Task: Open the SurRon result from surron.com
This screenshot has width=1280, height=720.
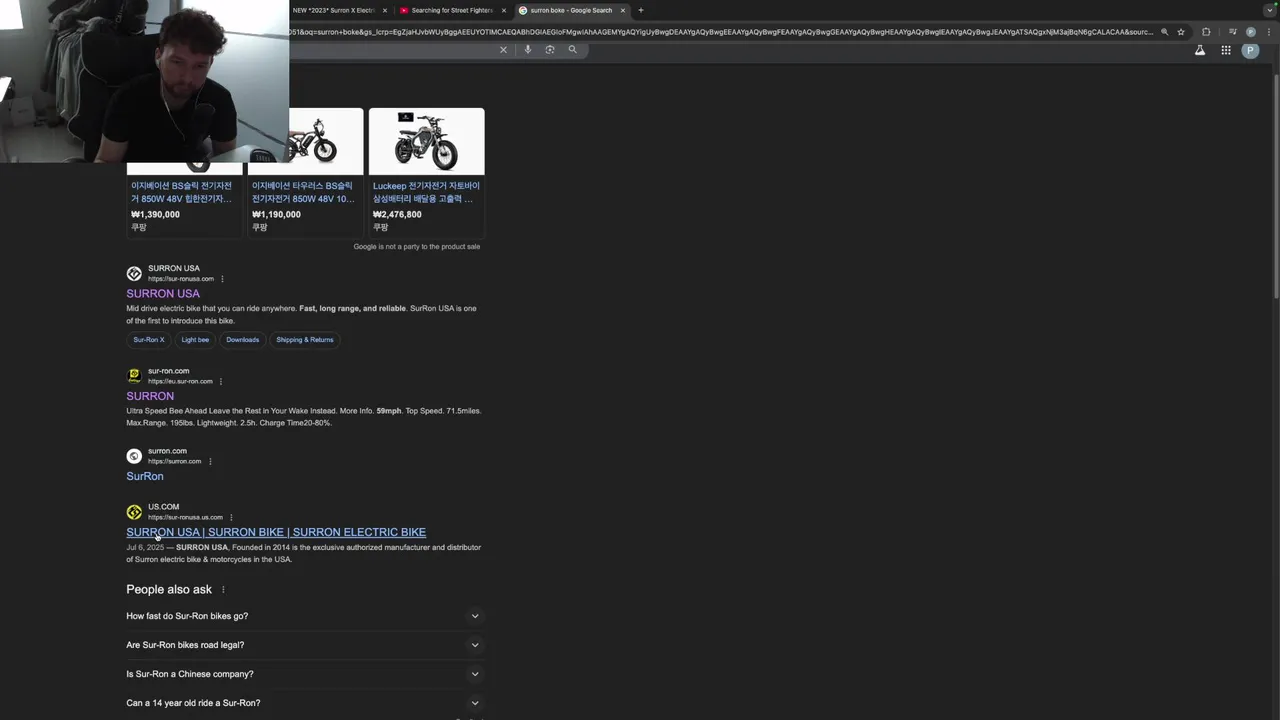Action: point(145,476)
